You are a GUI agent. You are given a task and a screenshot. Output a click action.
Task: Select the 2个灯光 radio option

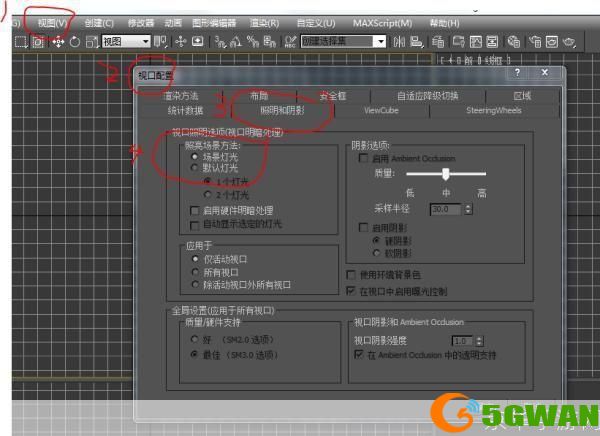point(207,194)
